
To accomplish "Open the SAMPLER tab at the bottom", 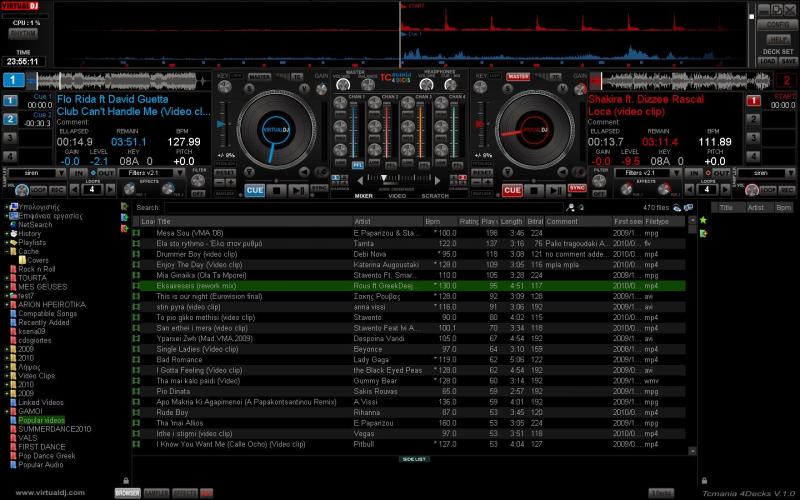I will tap(156, 493).
